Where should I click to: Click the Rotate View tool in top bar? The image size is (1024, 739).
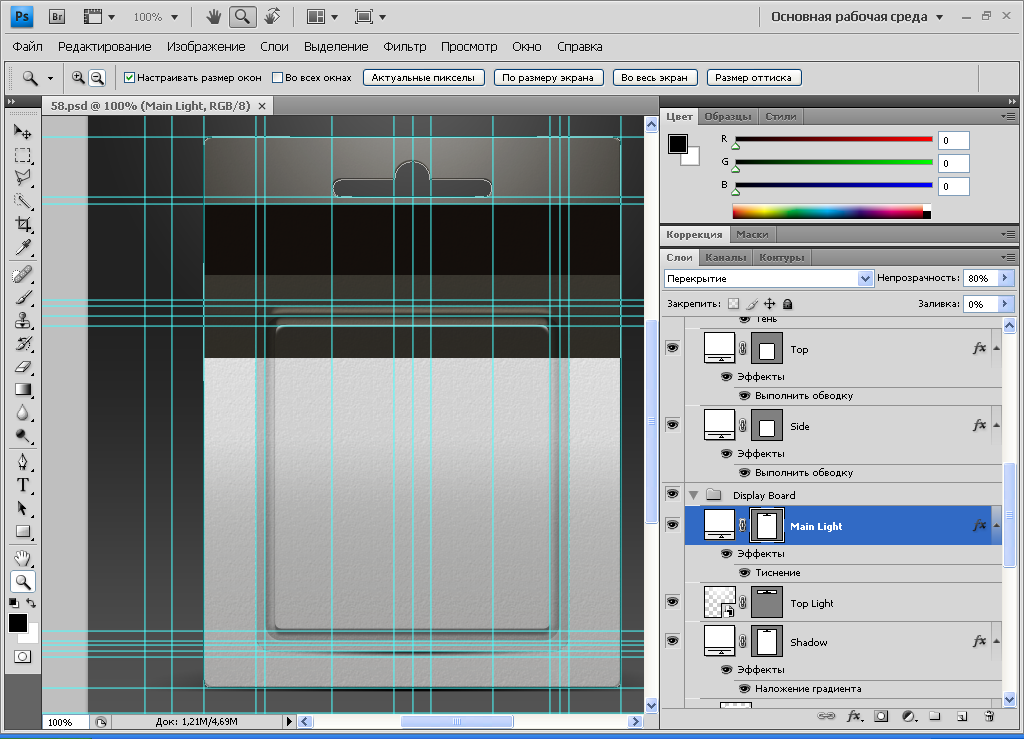[x=272, y=16]
